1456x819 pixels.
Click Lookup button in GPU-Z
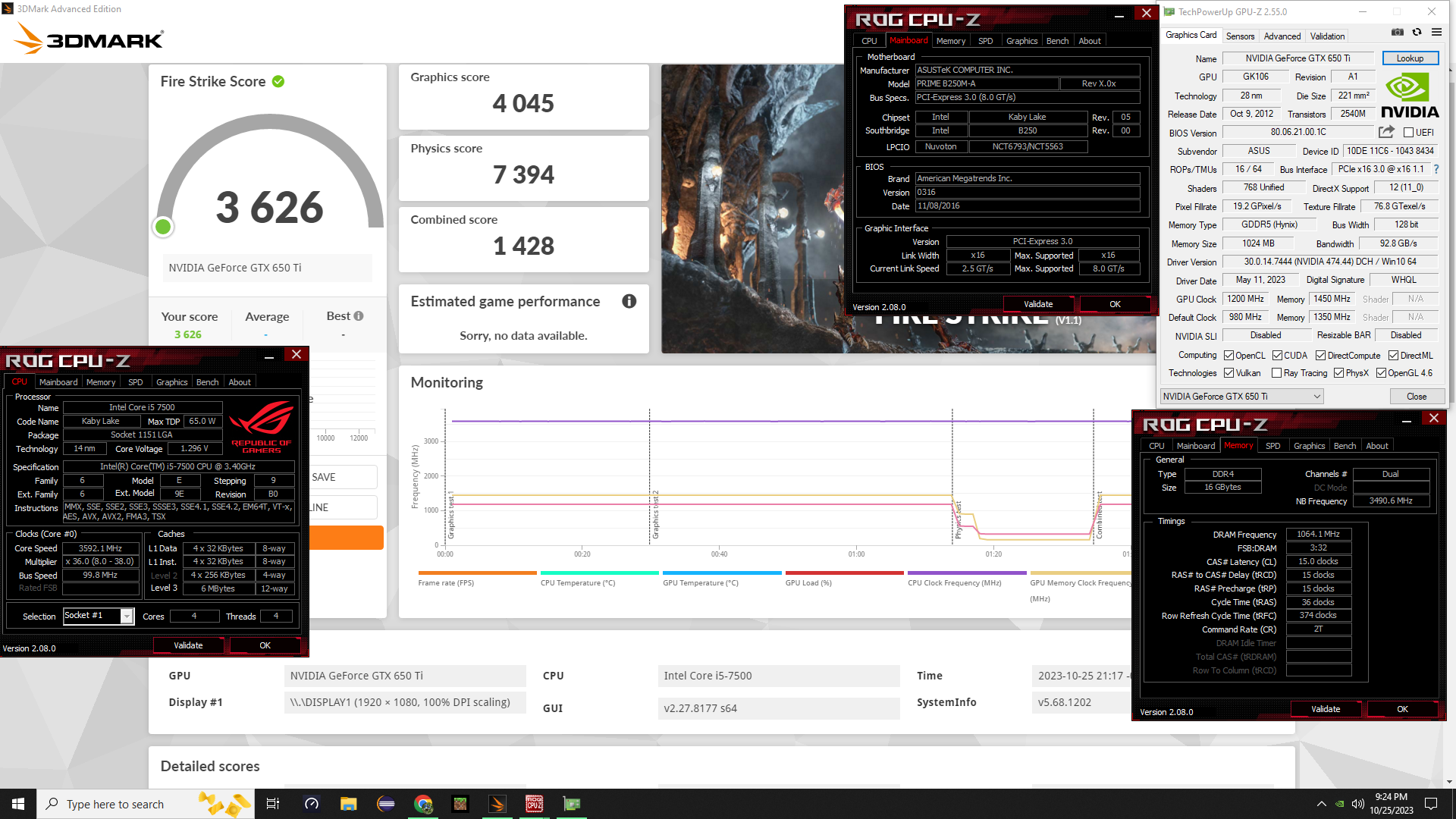click(1410, 58)
